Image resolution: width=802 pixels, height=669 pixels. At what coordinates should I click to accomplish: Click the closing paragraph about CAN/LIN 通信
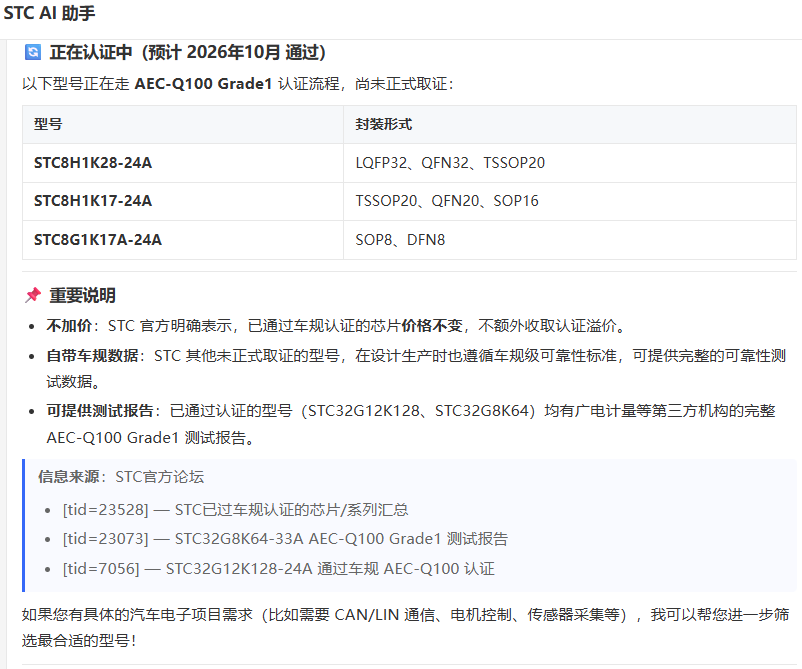[405, 627]
